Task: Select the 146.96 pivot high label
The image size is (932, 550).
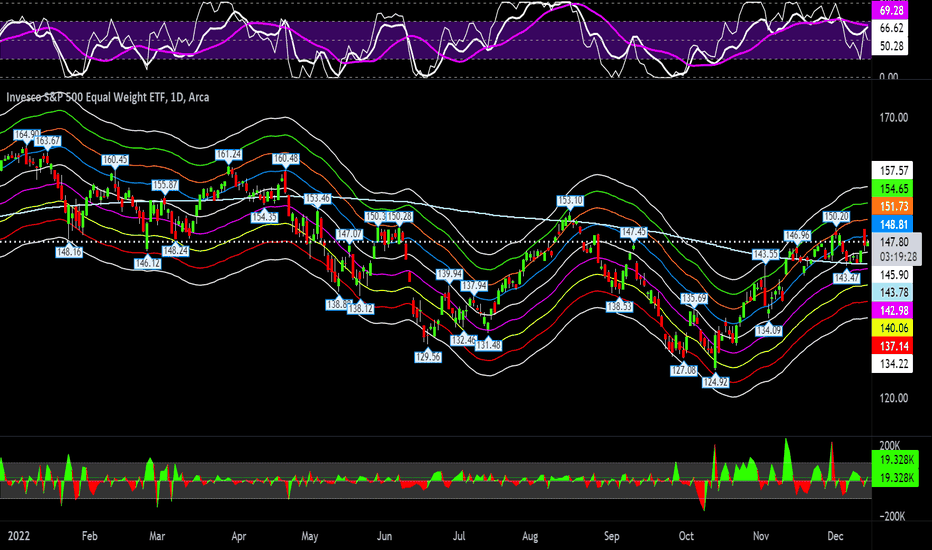Action: click(x=797, y=235)
